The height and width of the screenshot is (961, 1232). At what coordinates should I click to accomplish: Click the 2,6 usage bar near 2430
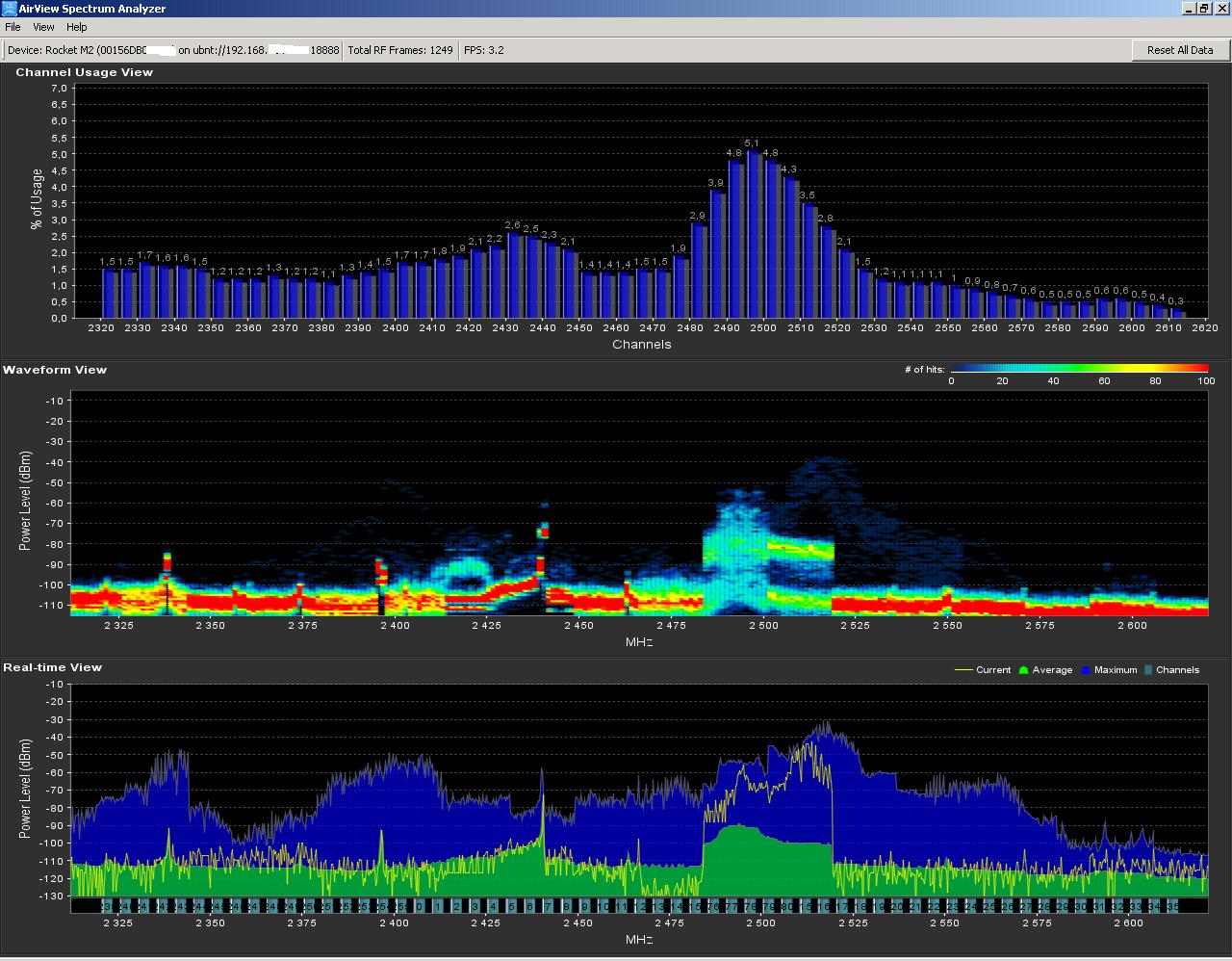(x=513, y=275)
